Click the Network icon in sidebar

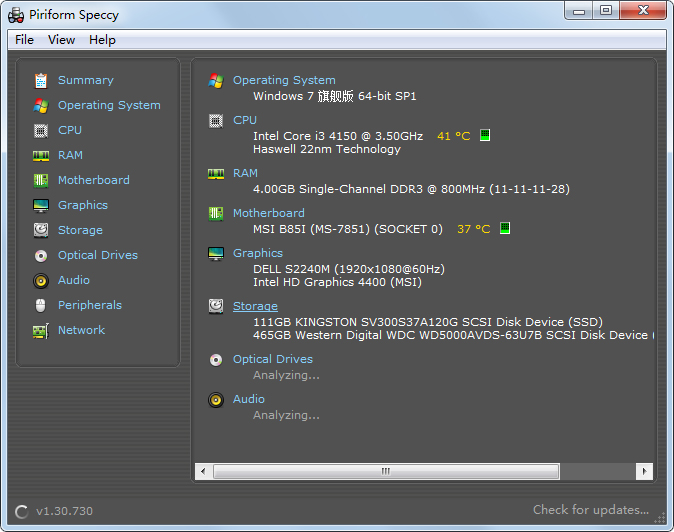pyautogui.click(x=41, y=330)
